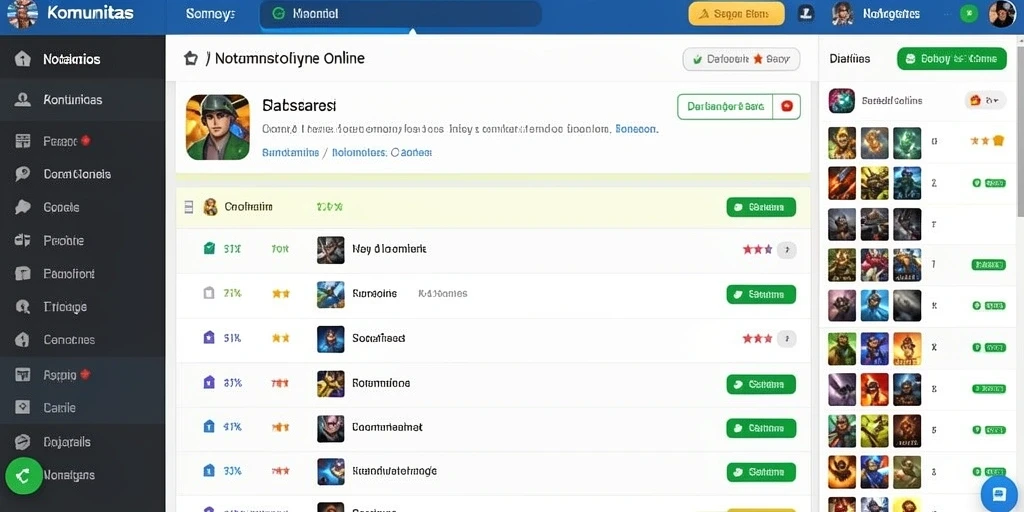Open the blue floating chat bubble

999,493
